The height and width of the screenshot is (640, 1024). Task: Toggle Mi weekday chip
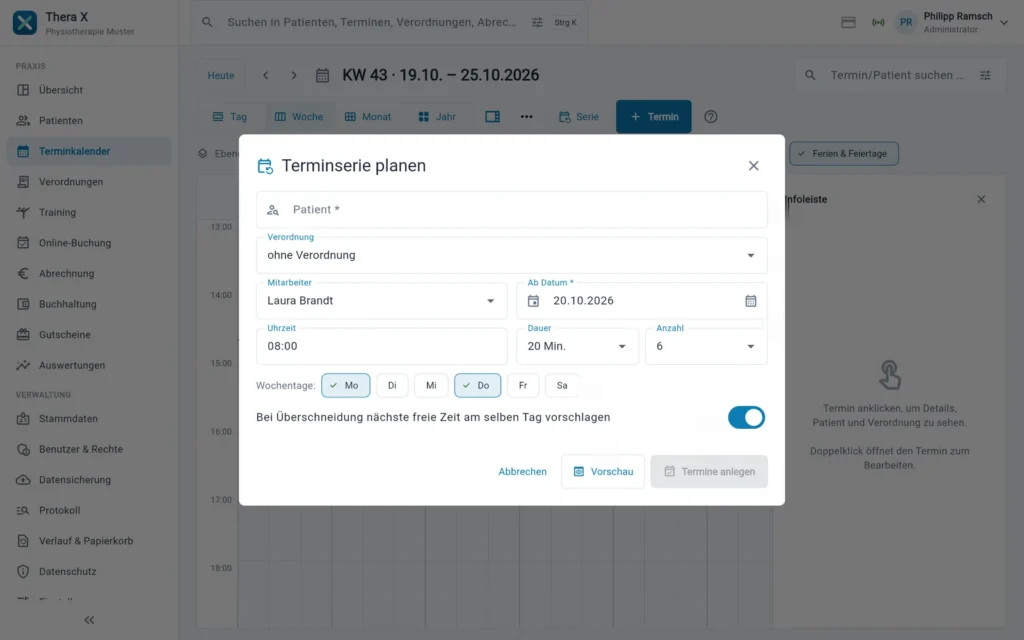pyautogui.click(x=431, y=385)
